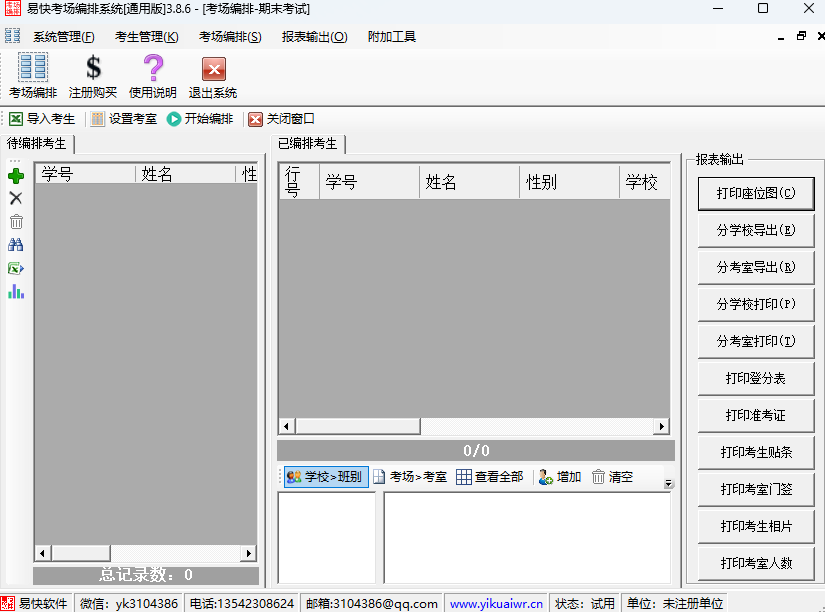Open 系统管理(F) menu
825x612 pixels.
point(64,37)
